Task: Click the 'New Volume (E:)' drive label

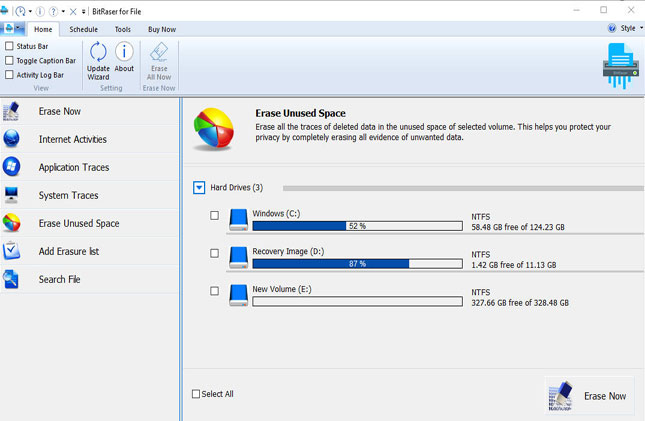Action: [282, 289]
